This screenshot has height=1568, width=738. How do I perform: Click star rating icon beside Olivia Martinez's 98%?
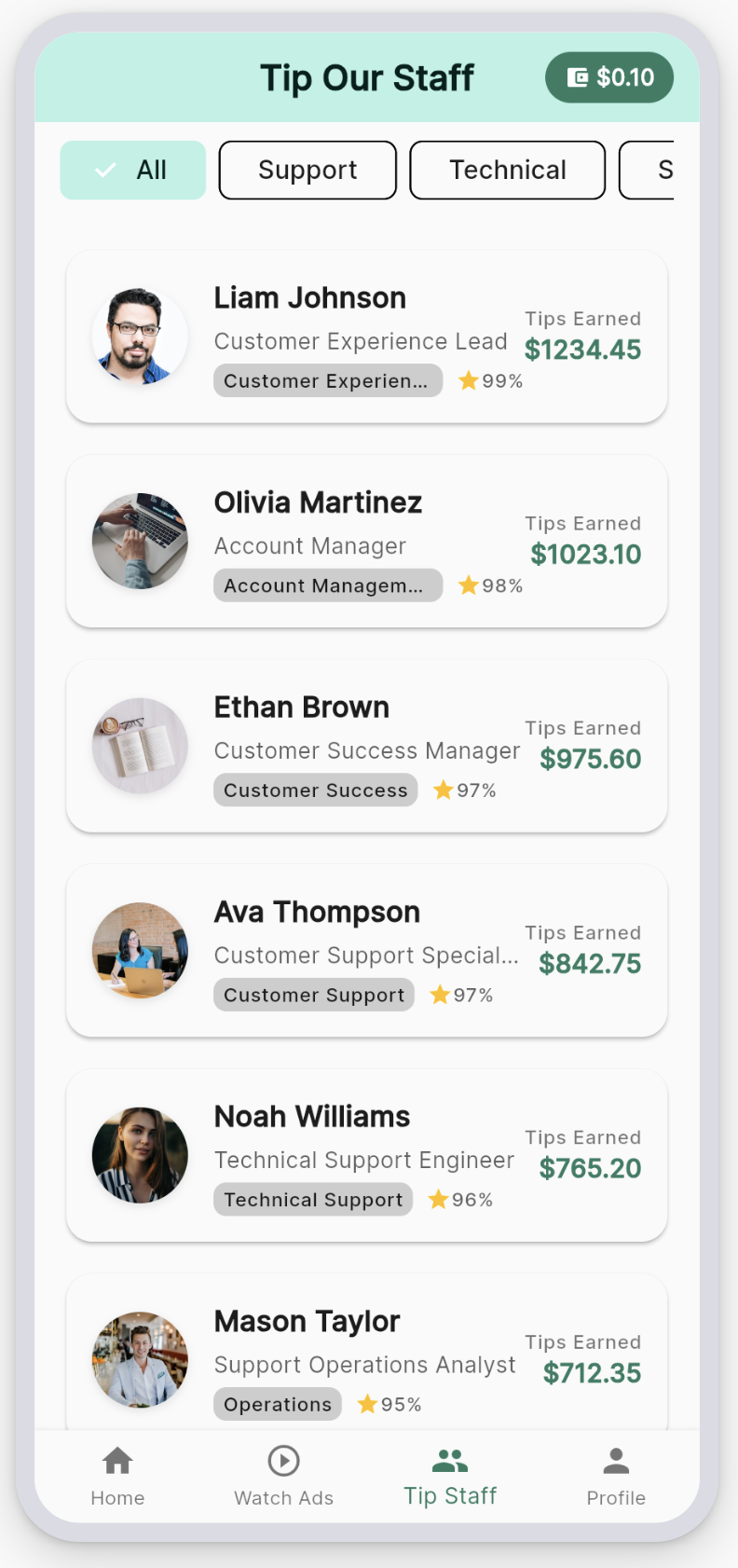tap(469, 585)
